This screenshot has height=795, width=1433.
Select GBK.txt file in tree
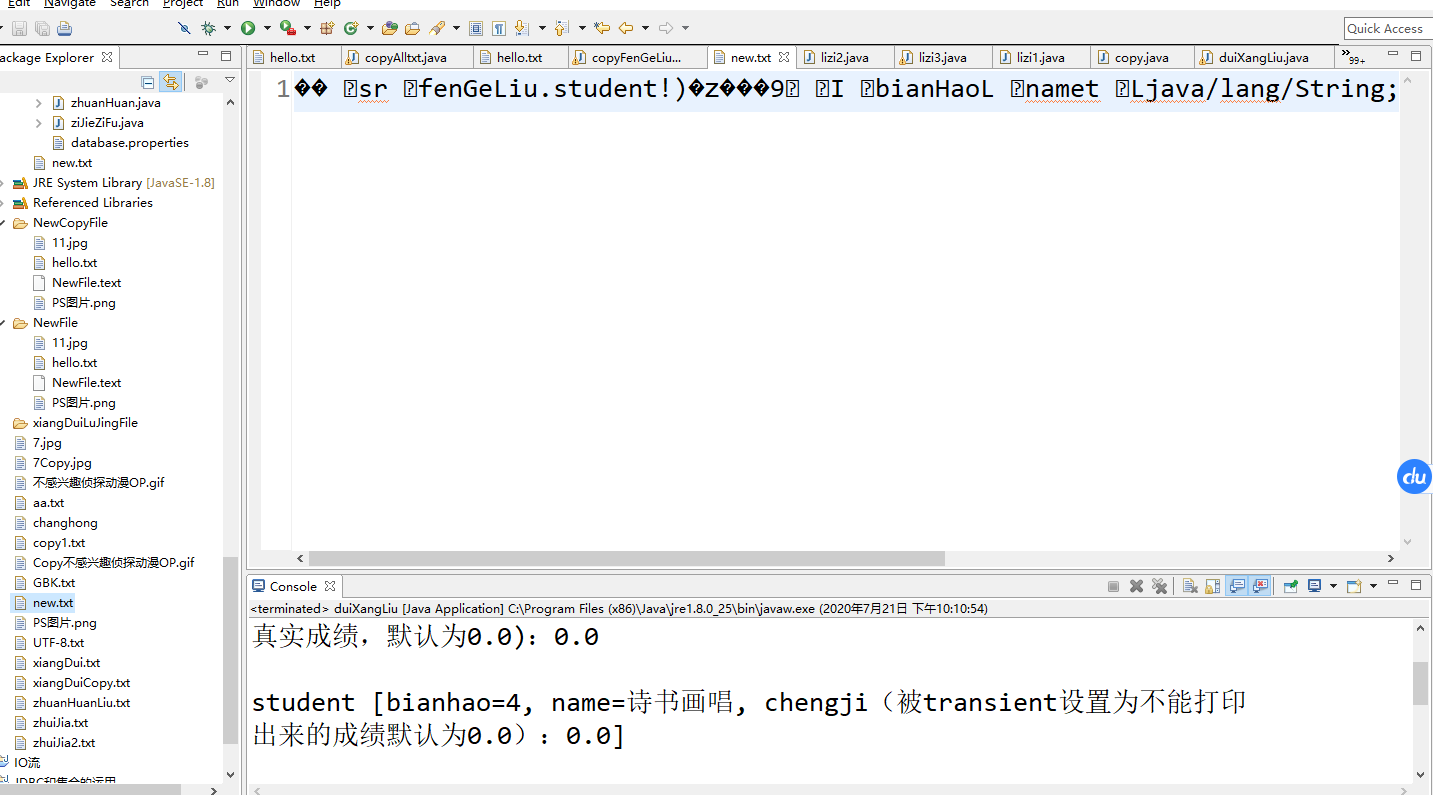(x=53, y=583)
